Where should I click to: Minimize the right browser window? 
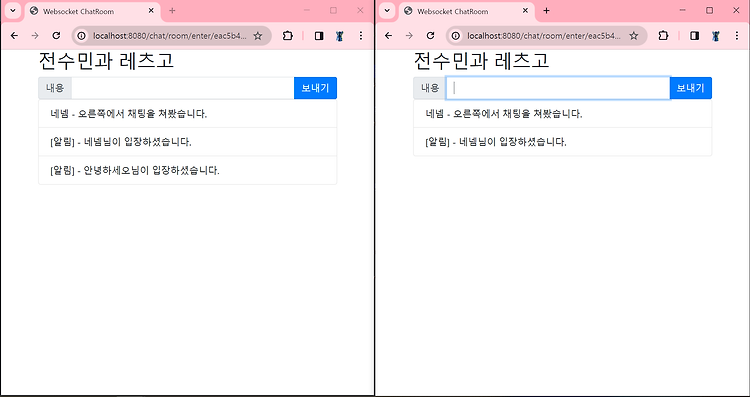coord(683,11)
